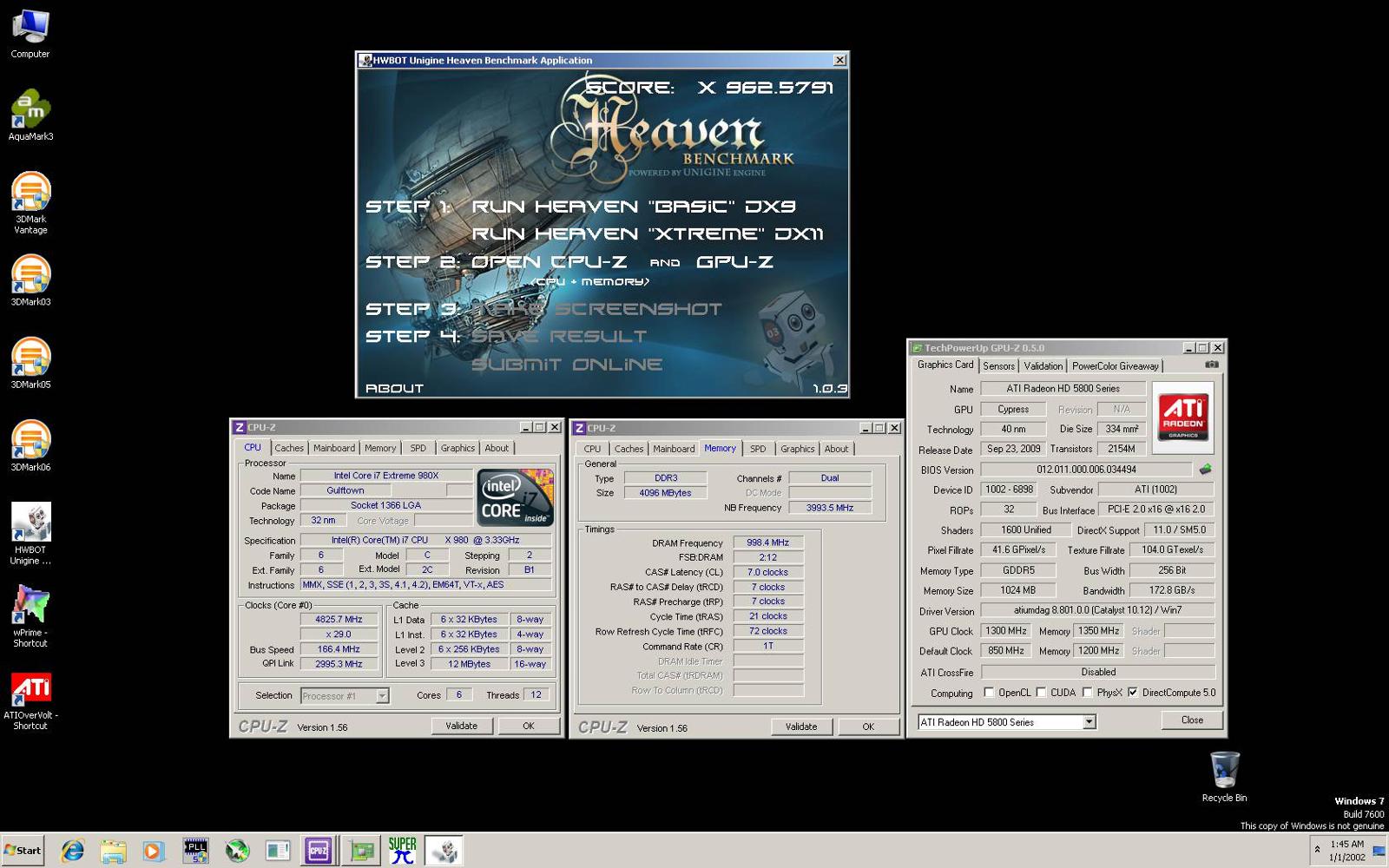
Task: Click OK in the right CPU-Z Memory window
Action: pos(868,727)
